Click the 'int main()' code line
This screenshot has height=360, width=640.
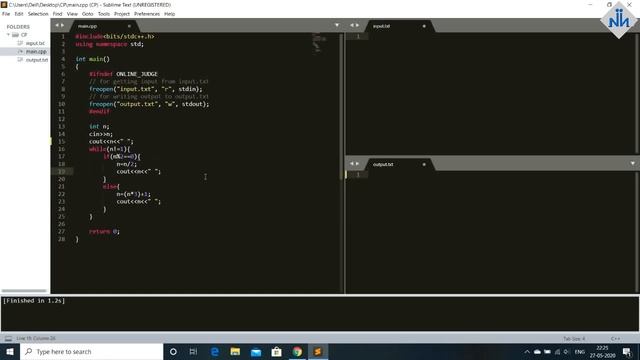click(x=93, y=59)
